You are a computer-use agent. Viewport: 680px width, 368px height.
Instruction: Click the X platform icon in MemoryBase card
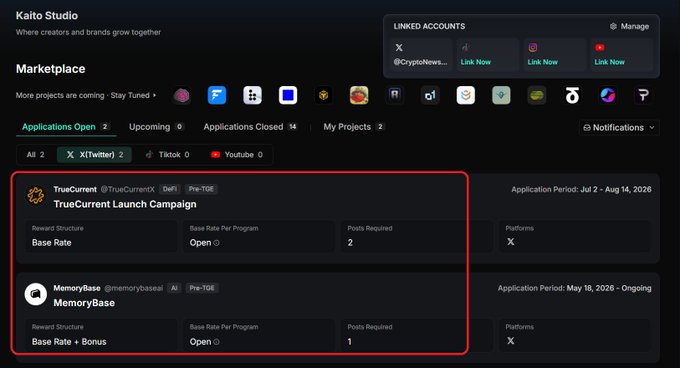(x=511, y=341)
